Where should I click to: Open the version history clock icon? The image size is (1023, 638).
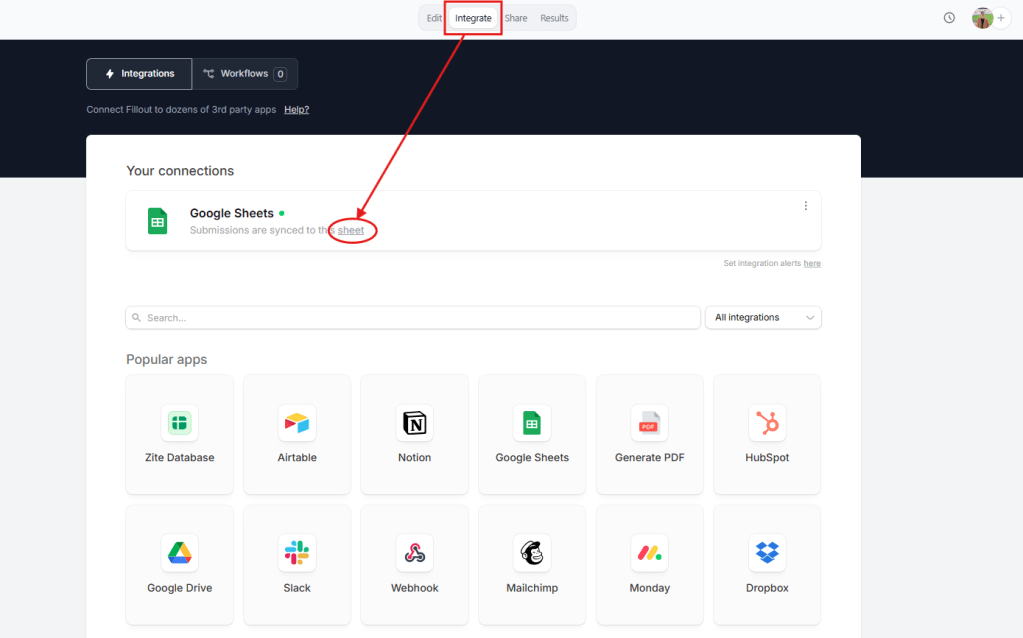949,18
